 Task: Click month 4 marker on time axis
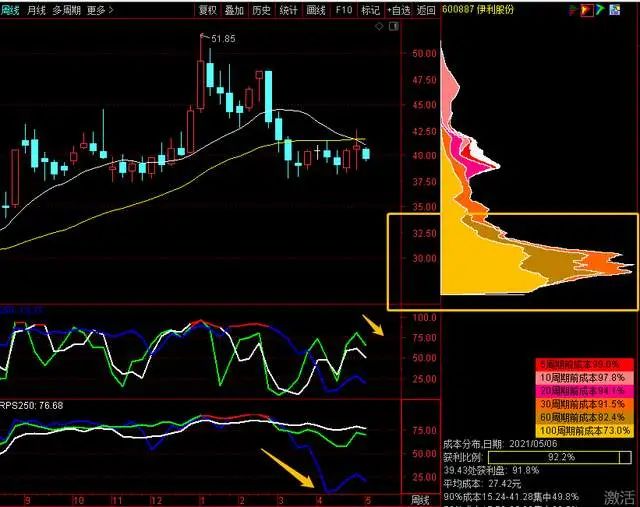320,500
